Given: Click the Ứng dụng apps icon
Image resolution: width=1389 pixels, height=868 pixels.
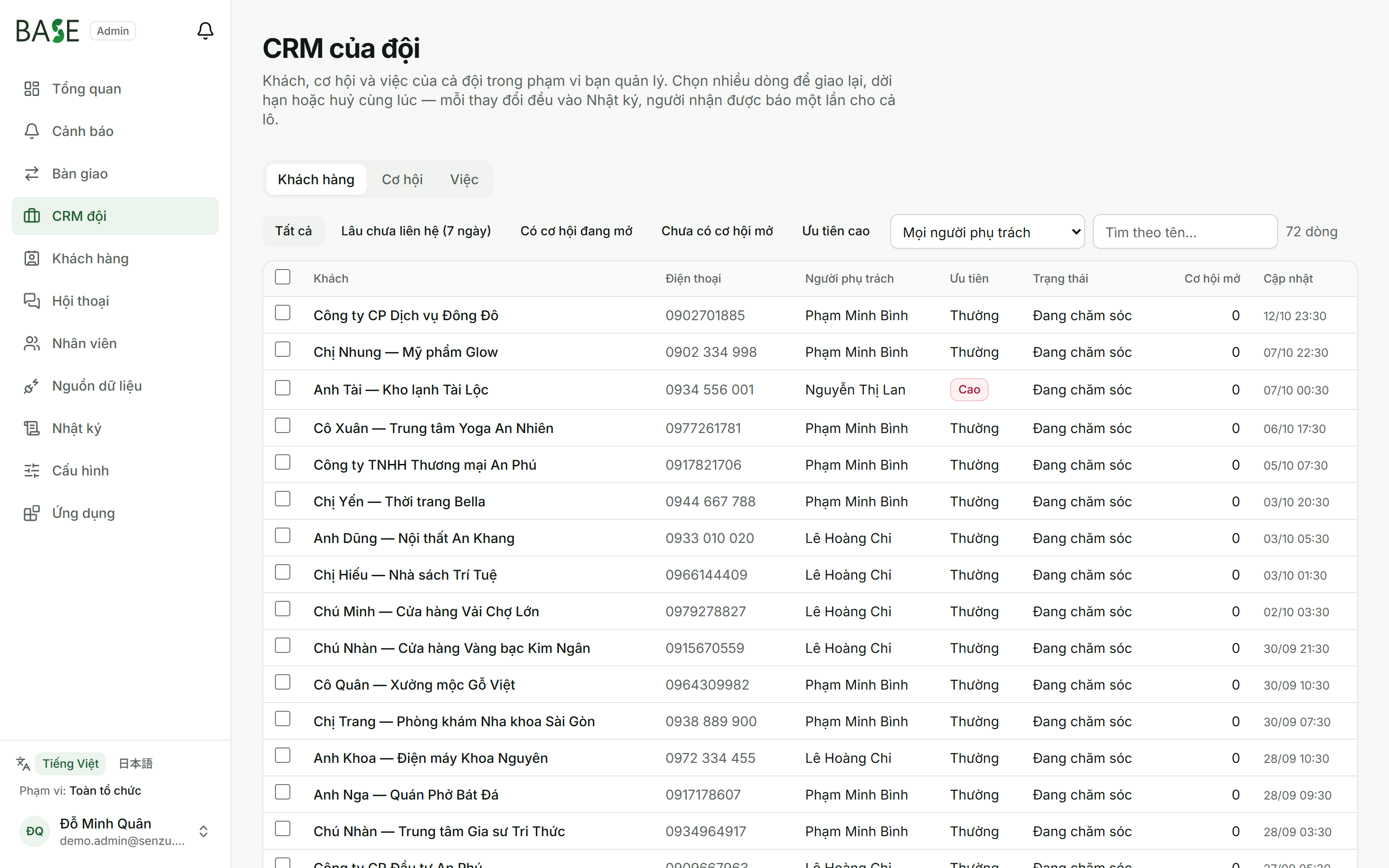Looking at the screenshot, I should point(31,513).
